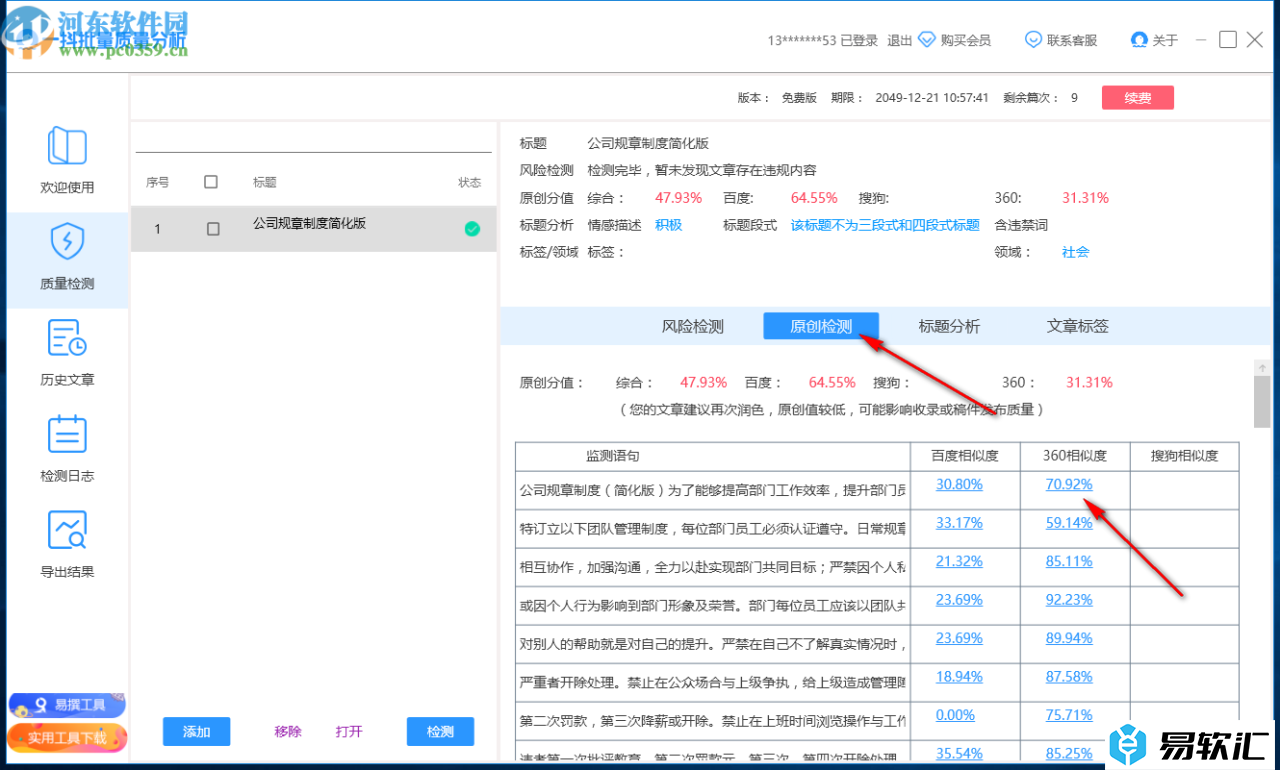The image size is (1280, 770).
Task: Open the 89.94% 360 similarity link
Action: click(x=1069, y=638)
